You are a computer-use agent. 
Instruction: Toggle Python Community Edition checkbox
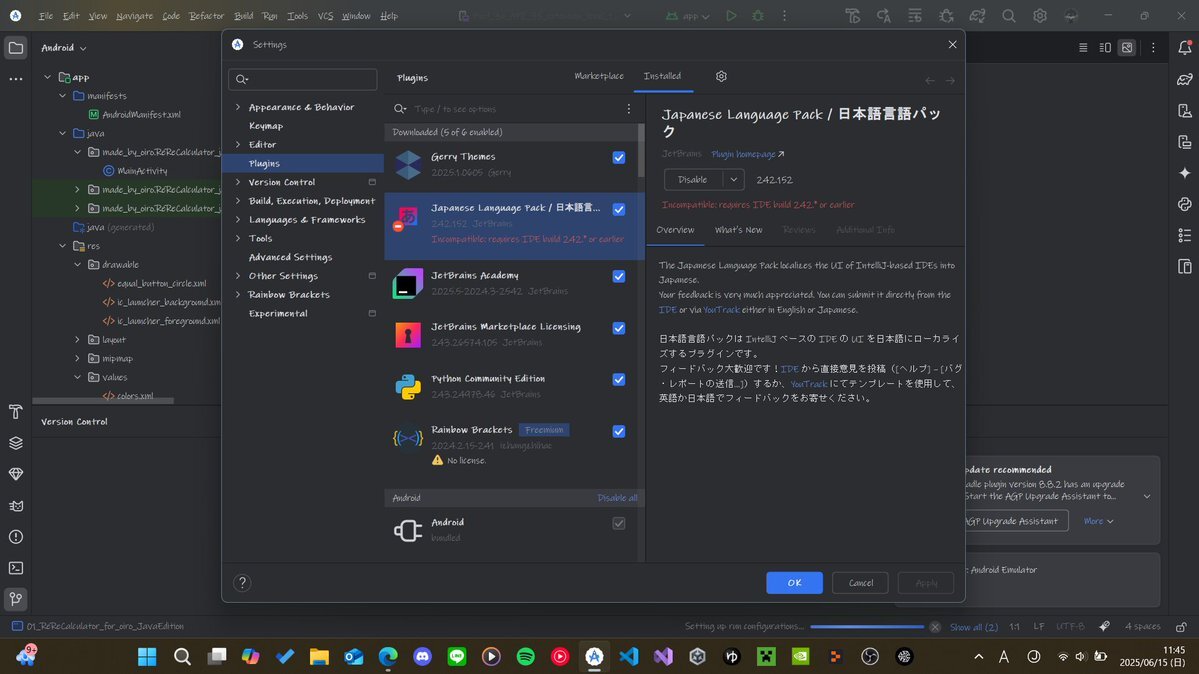pyautogui.click(x=619, y=379)
